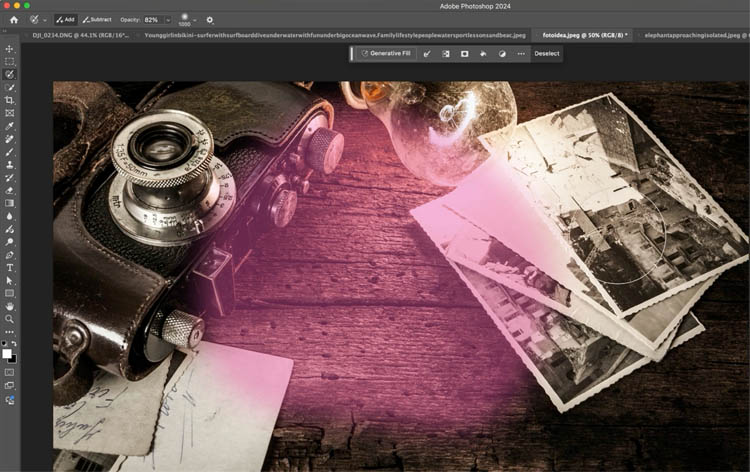Click the bottom toolbar icon with blue dot
The width and height of the screenshot is (750, 472).
pyautogui.click(x=9, y=400)
